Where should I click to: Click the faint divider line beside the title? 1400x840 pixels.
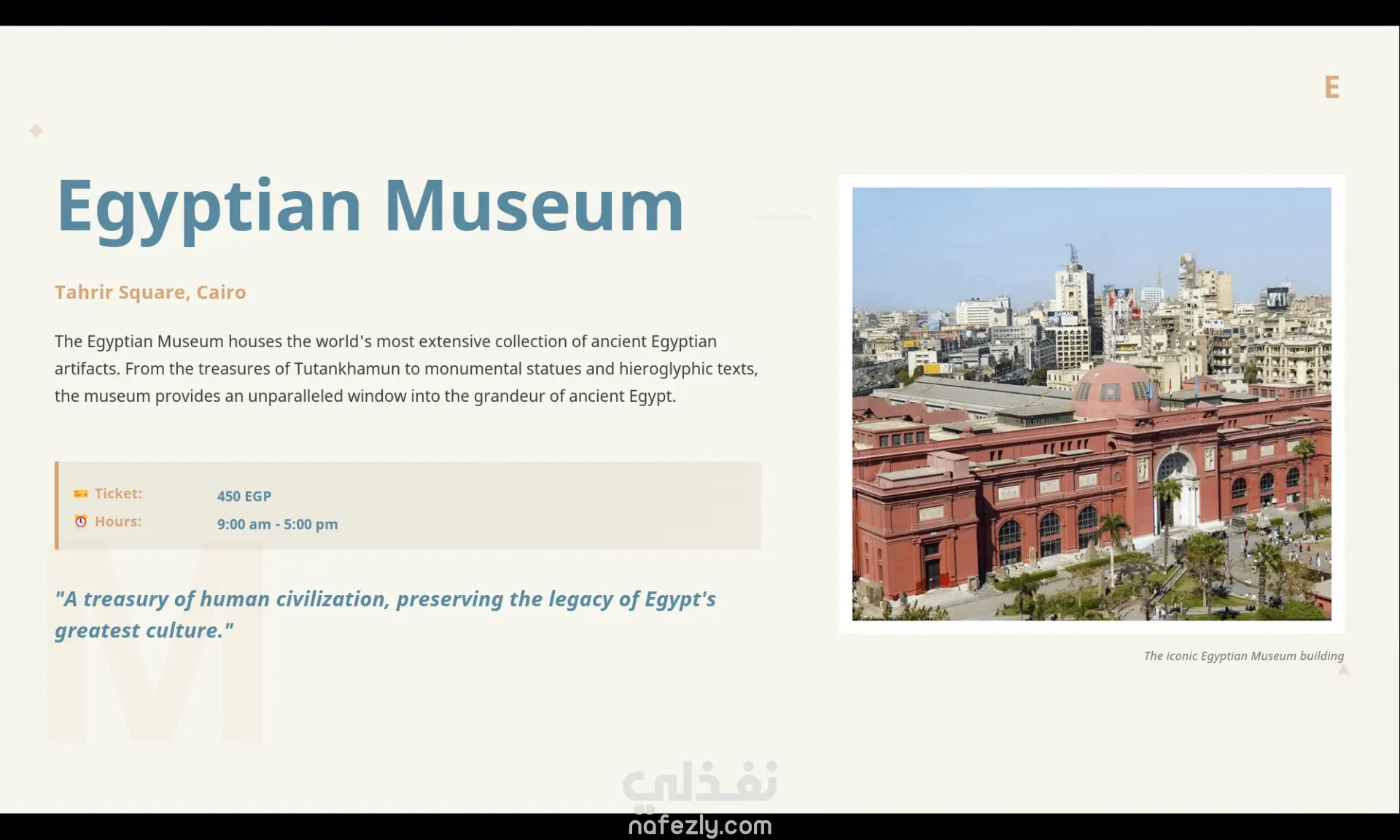point(782,217)
